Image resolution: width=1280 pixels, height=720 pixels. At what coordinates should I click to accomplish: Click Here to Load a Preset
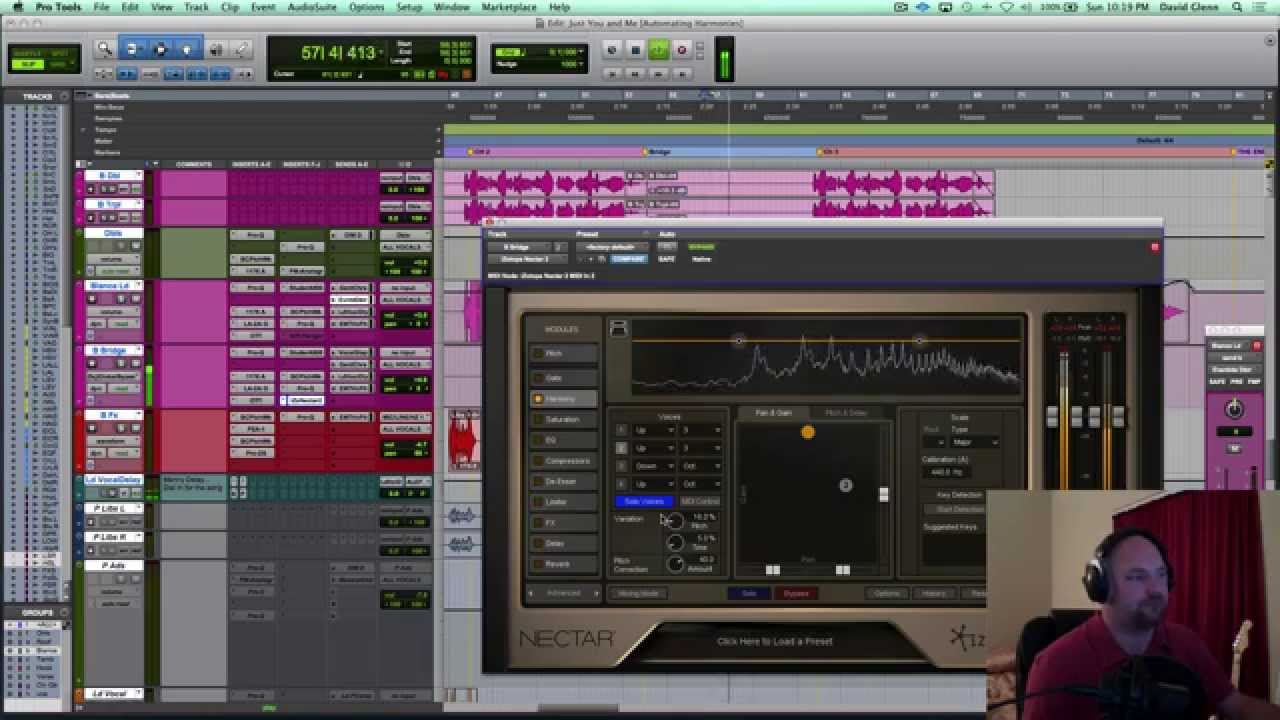775,641
